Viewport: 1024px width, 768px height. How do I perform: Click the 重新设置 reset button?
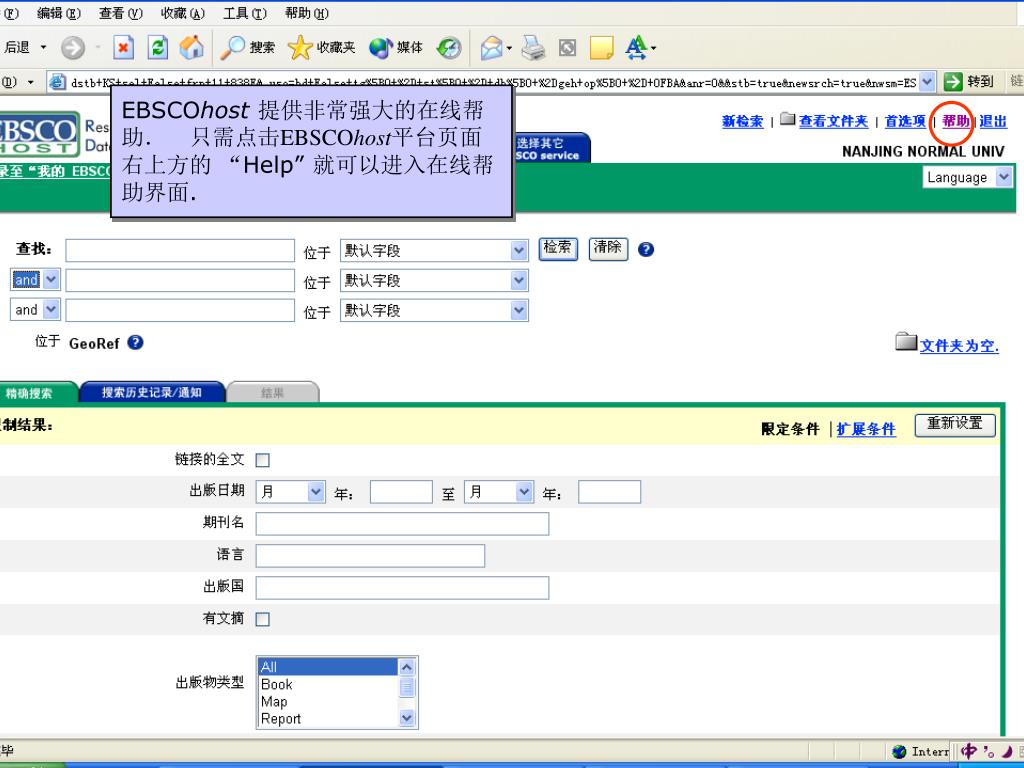(955, 425)
